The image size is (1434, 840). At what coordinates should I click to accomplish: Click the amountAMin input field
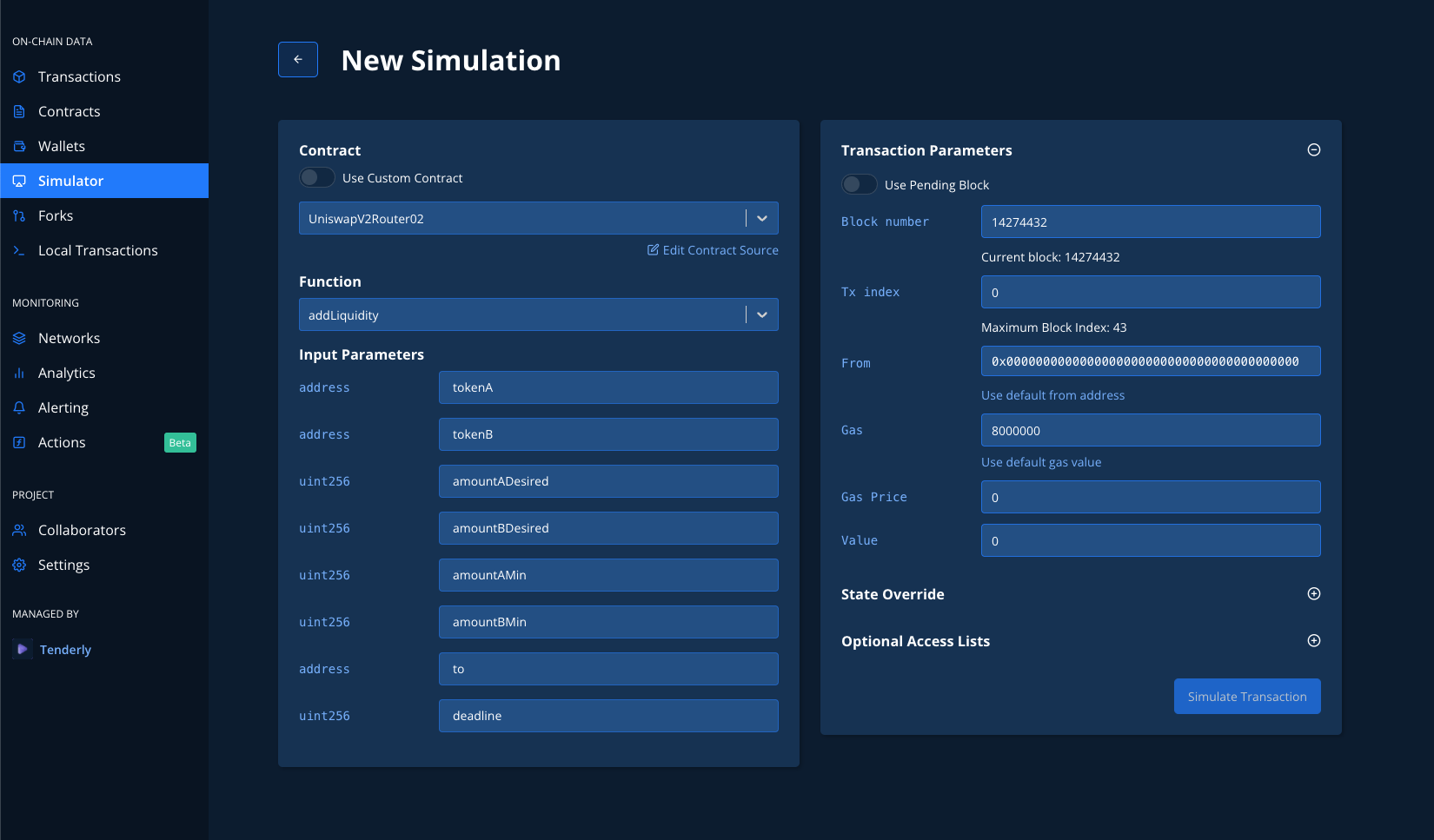608,575
